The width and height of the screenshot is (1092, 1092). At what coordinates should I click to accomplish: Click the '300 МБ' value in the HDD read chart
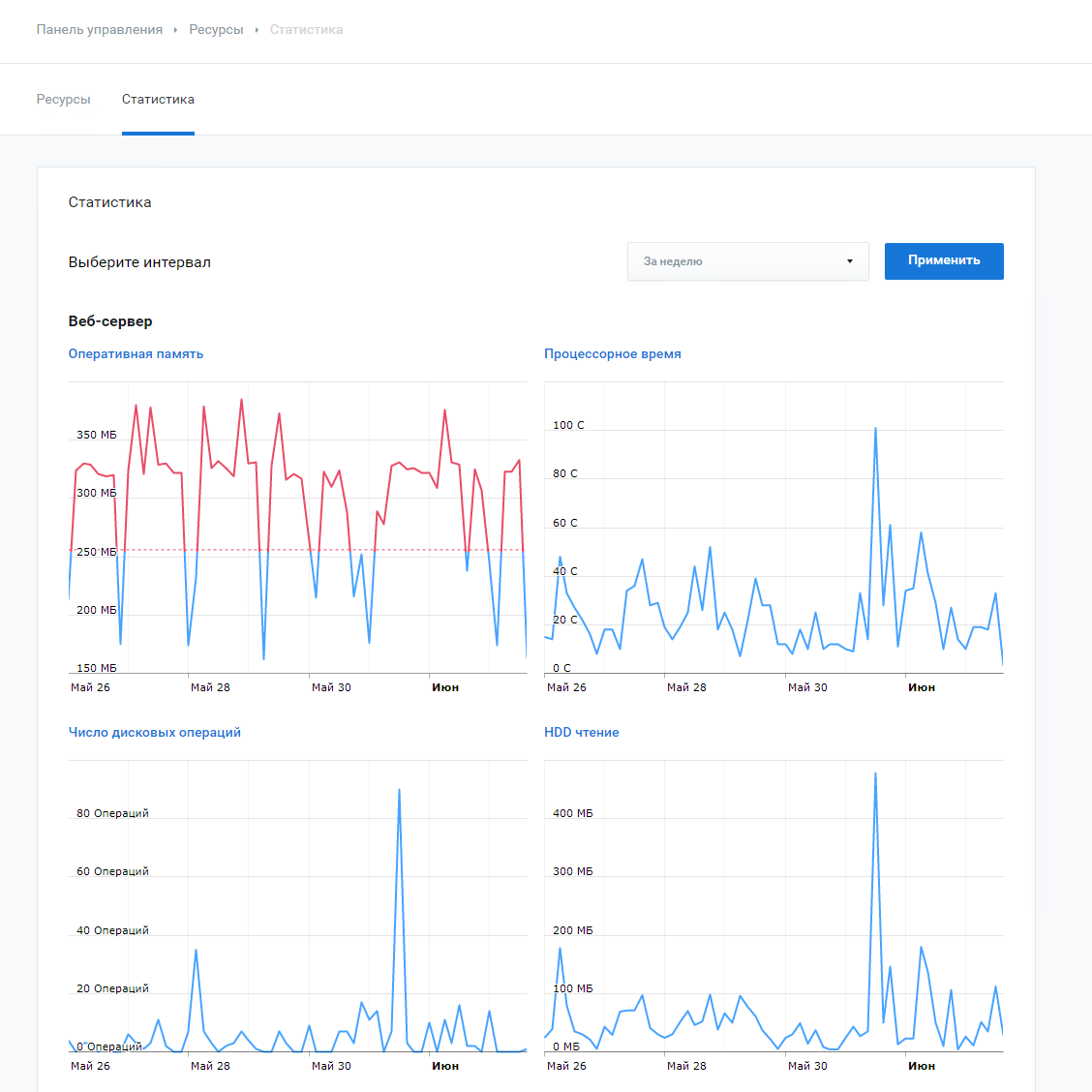572,871
